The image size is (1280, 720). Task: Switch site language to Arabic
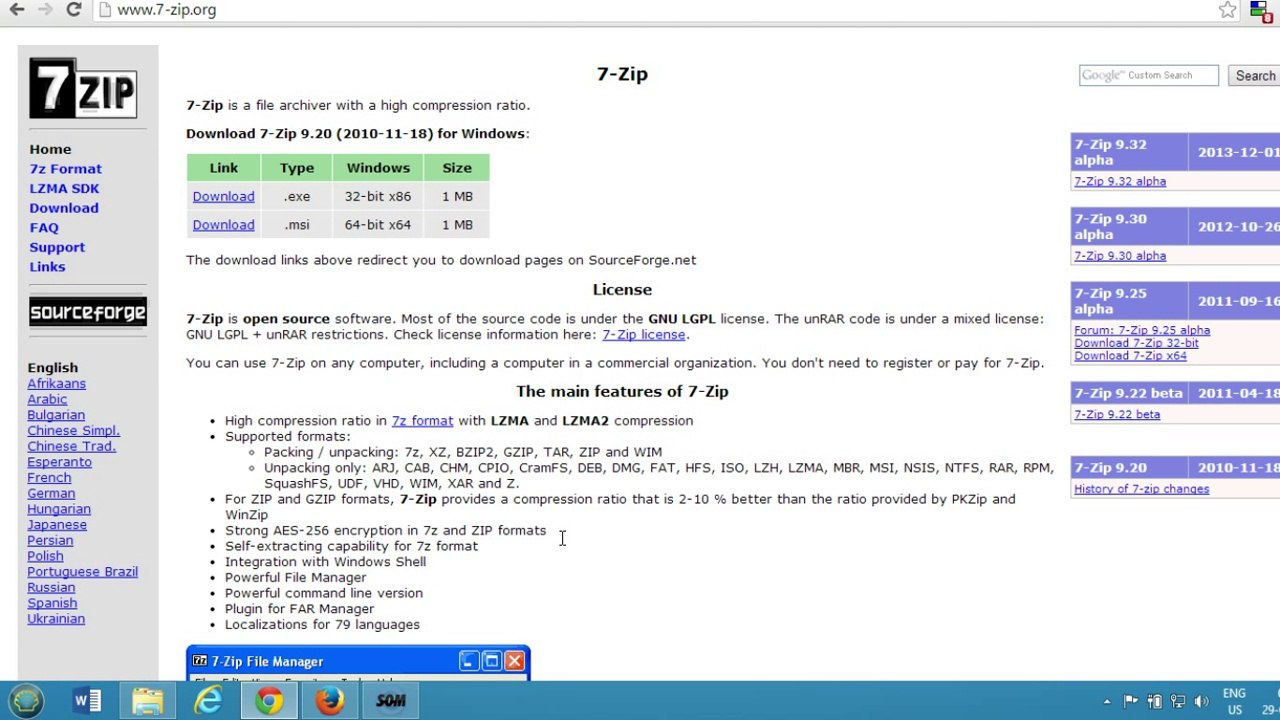[x=48, y=400]
